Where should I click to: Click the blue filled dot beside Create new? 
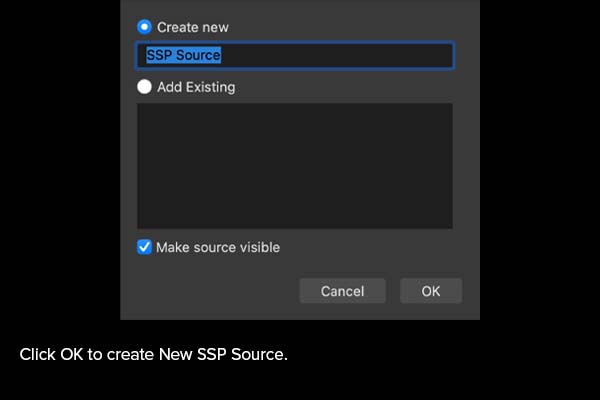point(145,27)
